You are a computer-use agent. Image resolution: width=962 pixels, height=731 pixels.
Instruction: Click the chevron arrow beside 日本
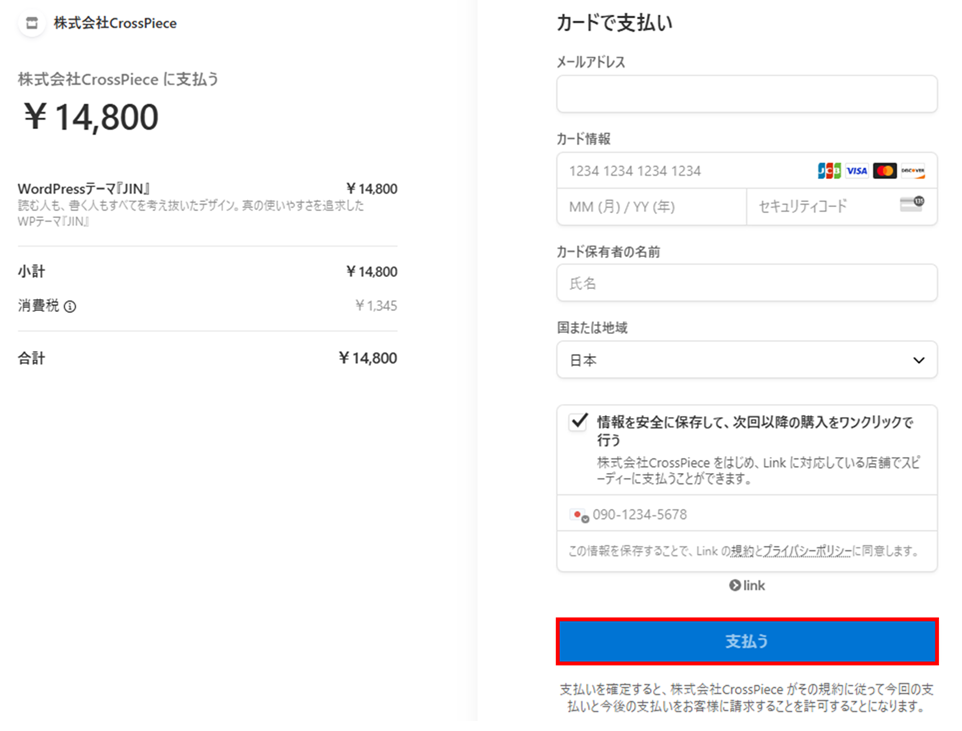pyautogui.click(x=919, y=361)
